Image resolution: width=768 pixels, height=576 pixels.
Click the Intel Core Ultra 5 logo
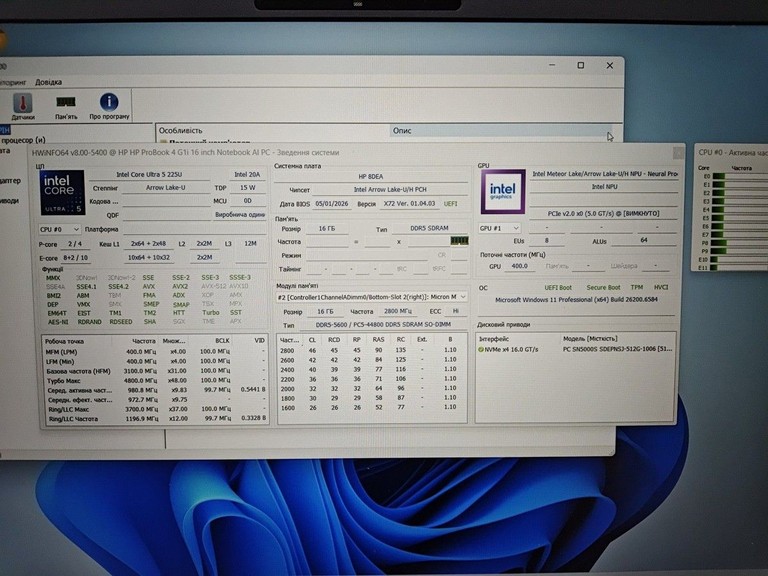click(62, 192)
